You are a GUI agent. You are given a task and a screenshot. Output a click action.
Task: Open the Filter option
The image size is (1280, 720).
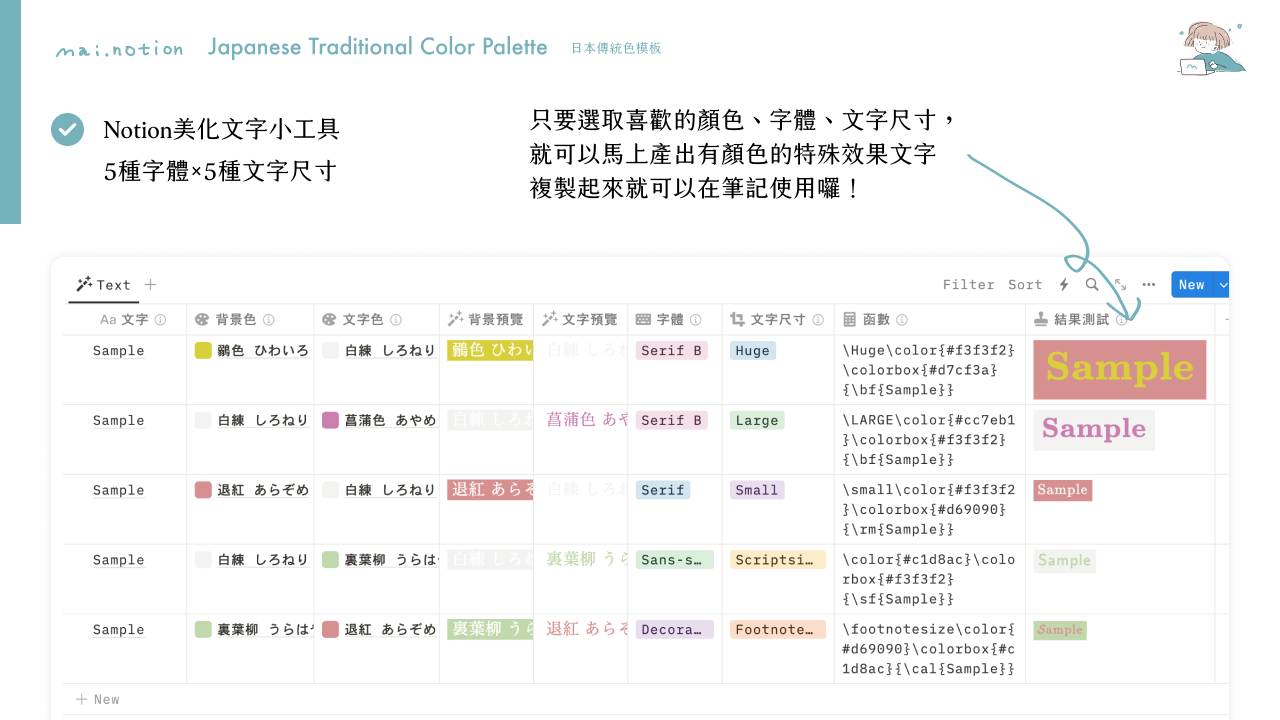(x=969, y=285)
